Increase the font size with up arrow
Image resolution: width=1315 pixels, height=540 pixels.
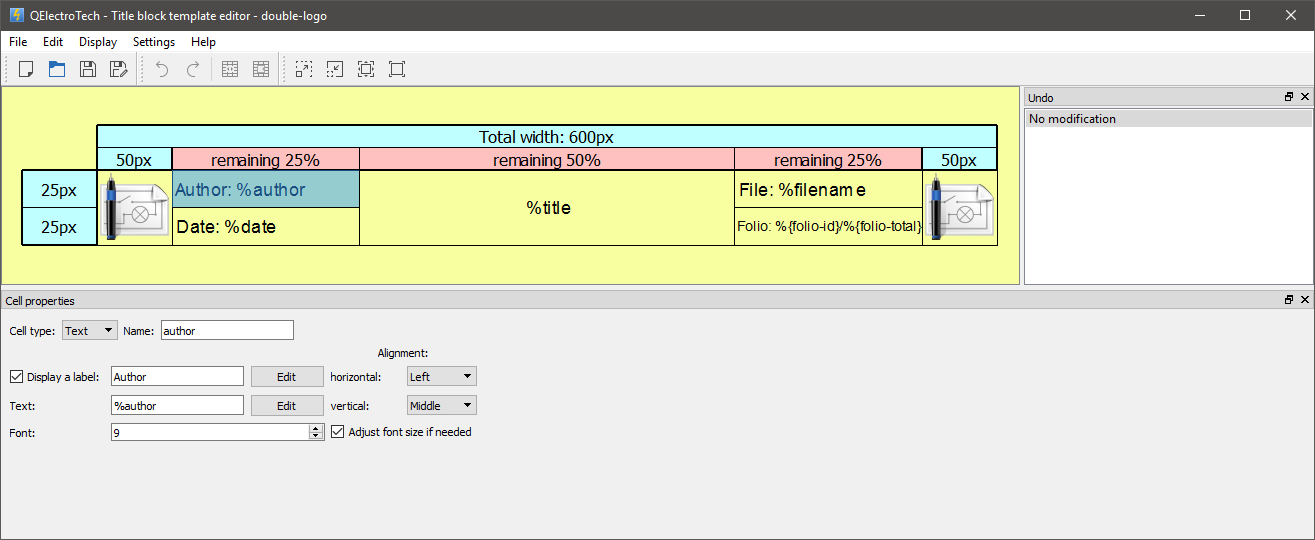click(316, 428)
